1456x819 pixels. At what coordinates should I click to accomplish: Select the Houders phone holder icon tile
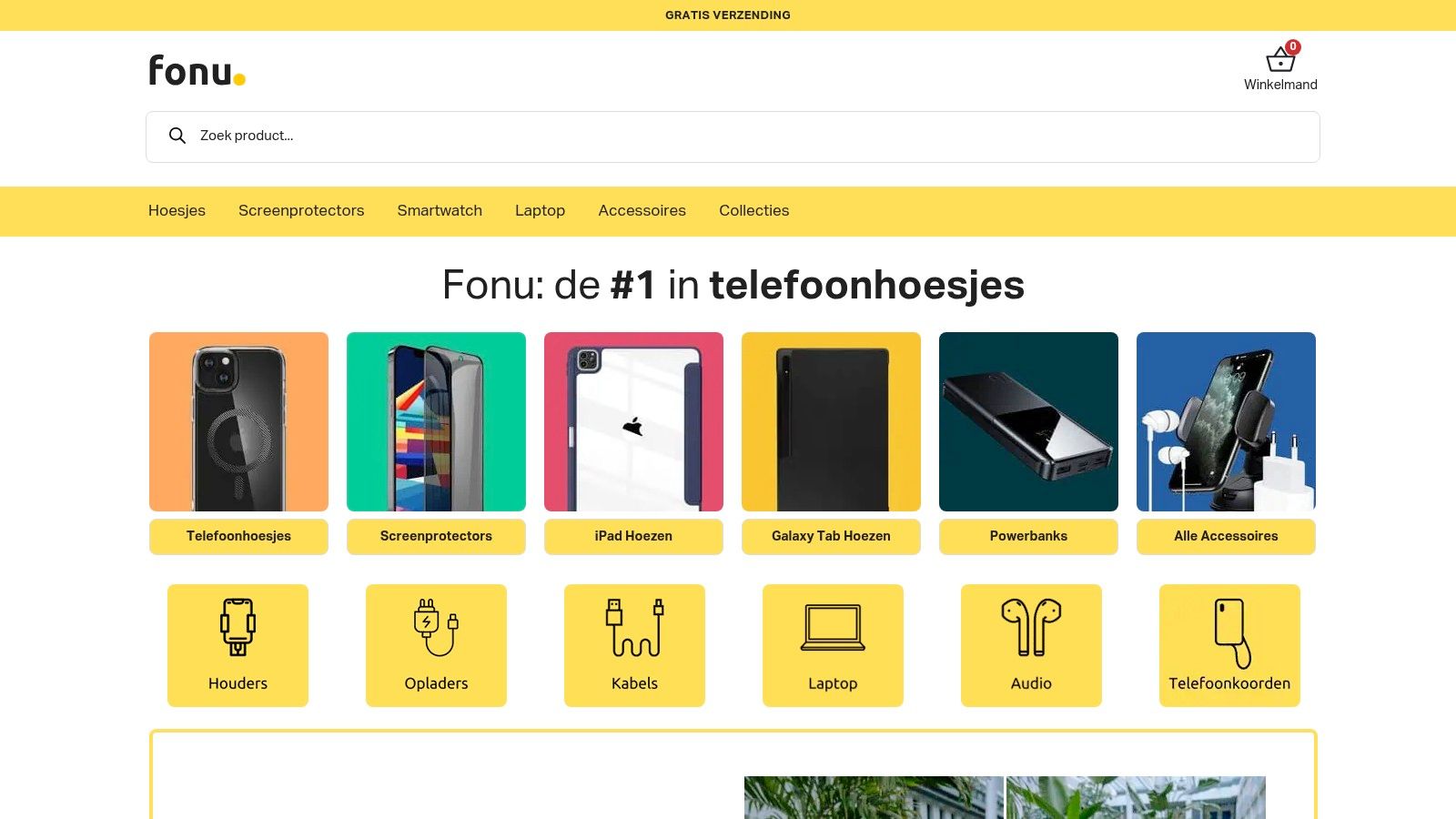[238, 645]
